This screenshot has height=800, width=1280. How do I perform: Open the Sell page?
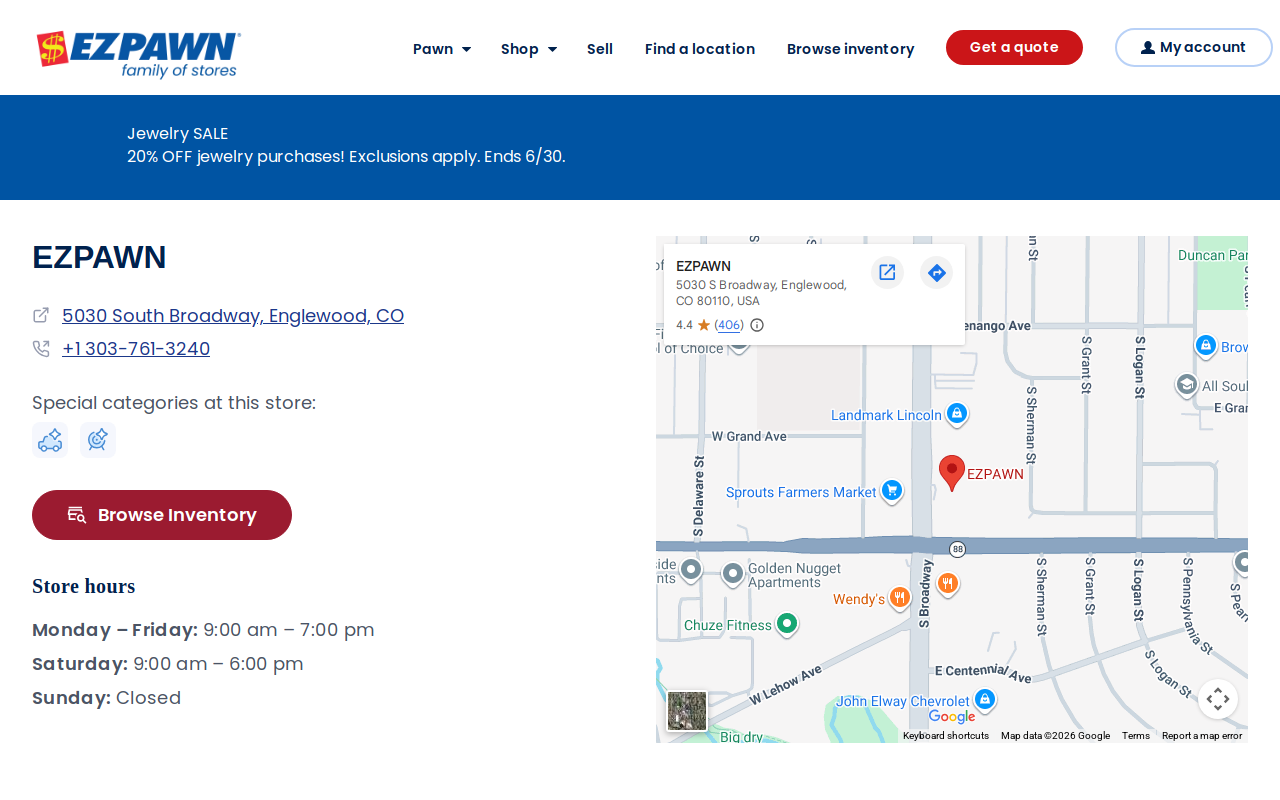[x=600, y=49]
